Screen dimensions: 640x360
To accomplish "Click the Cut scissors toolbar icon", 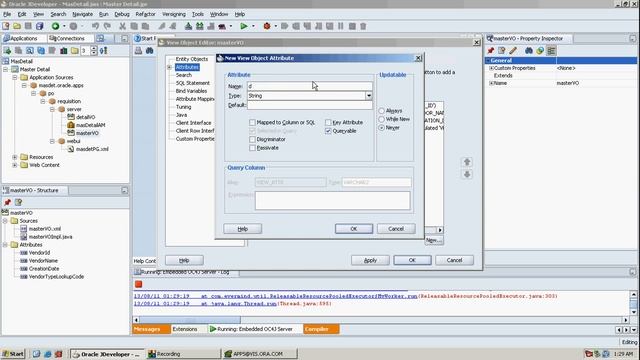I will (122, 26).
